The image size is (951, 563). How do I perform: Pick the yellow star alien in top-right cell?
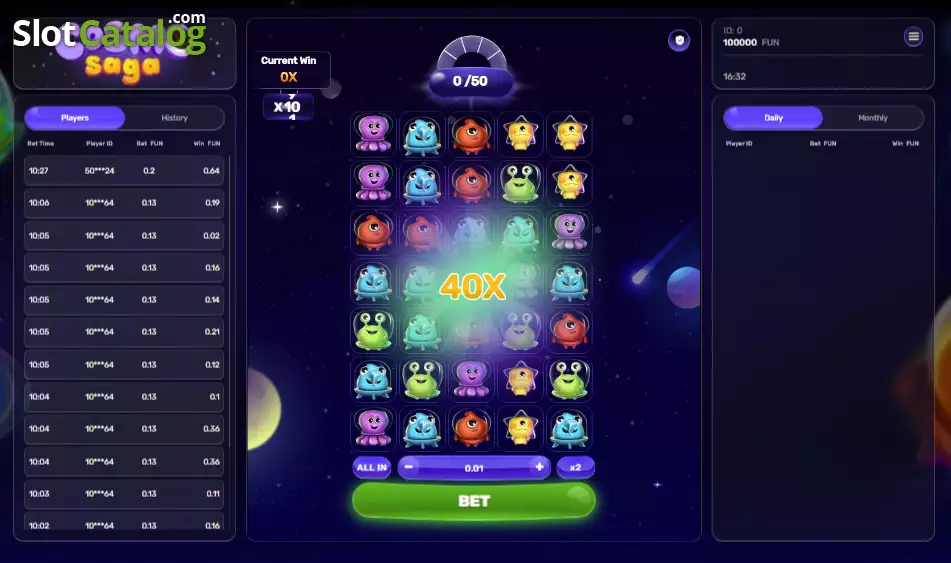(569, 133)
